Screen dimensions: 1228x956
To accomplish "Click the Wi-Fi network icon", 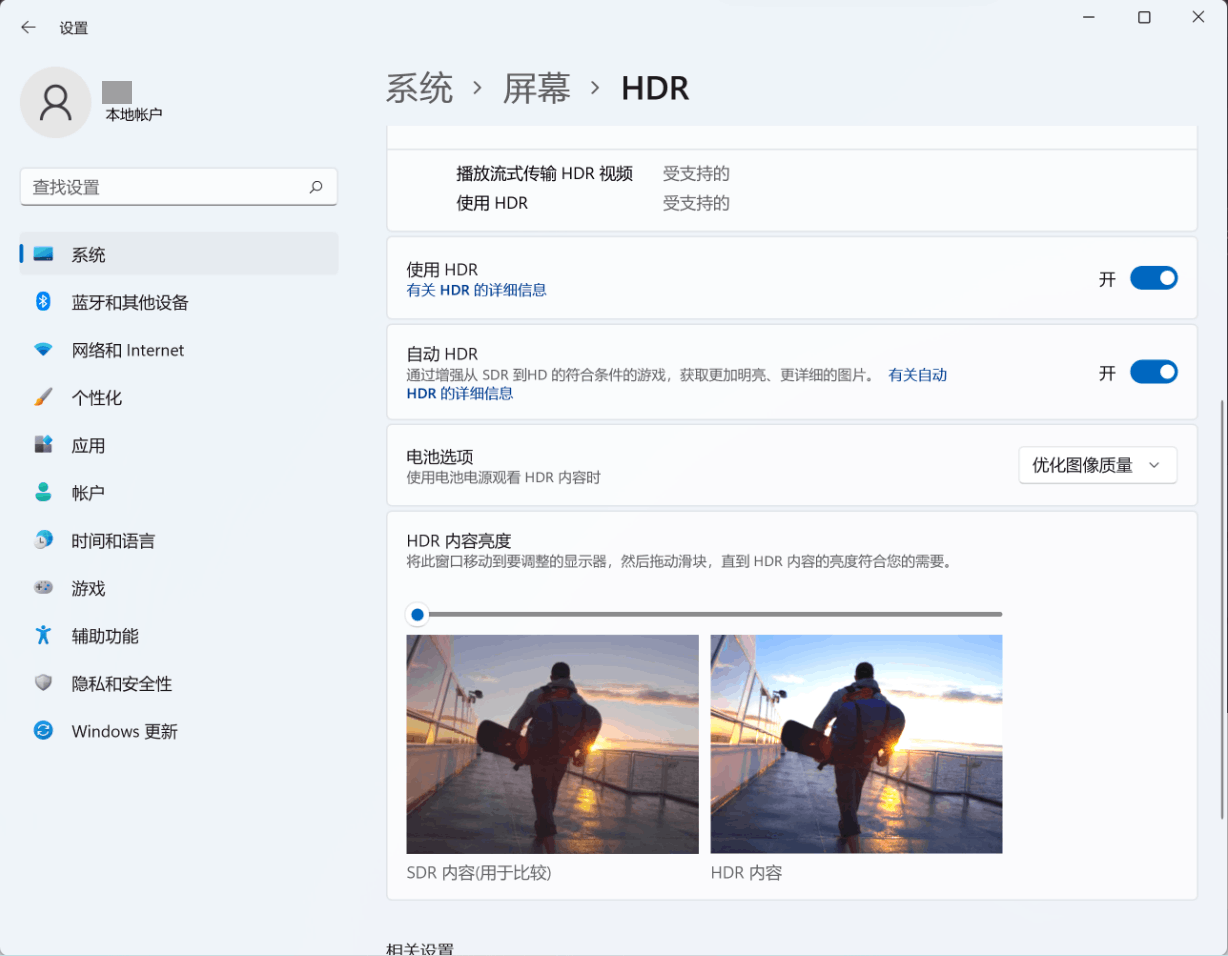I will point(43,350).
